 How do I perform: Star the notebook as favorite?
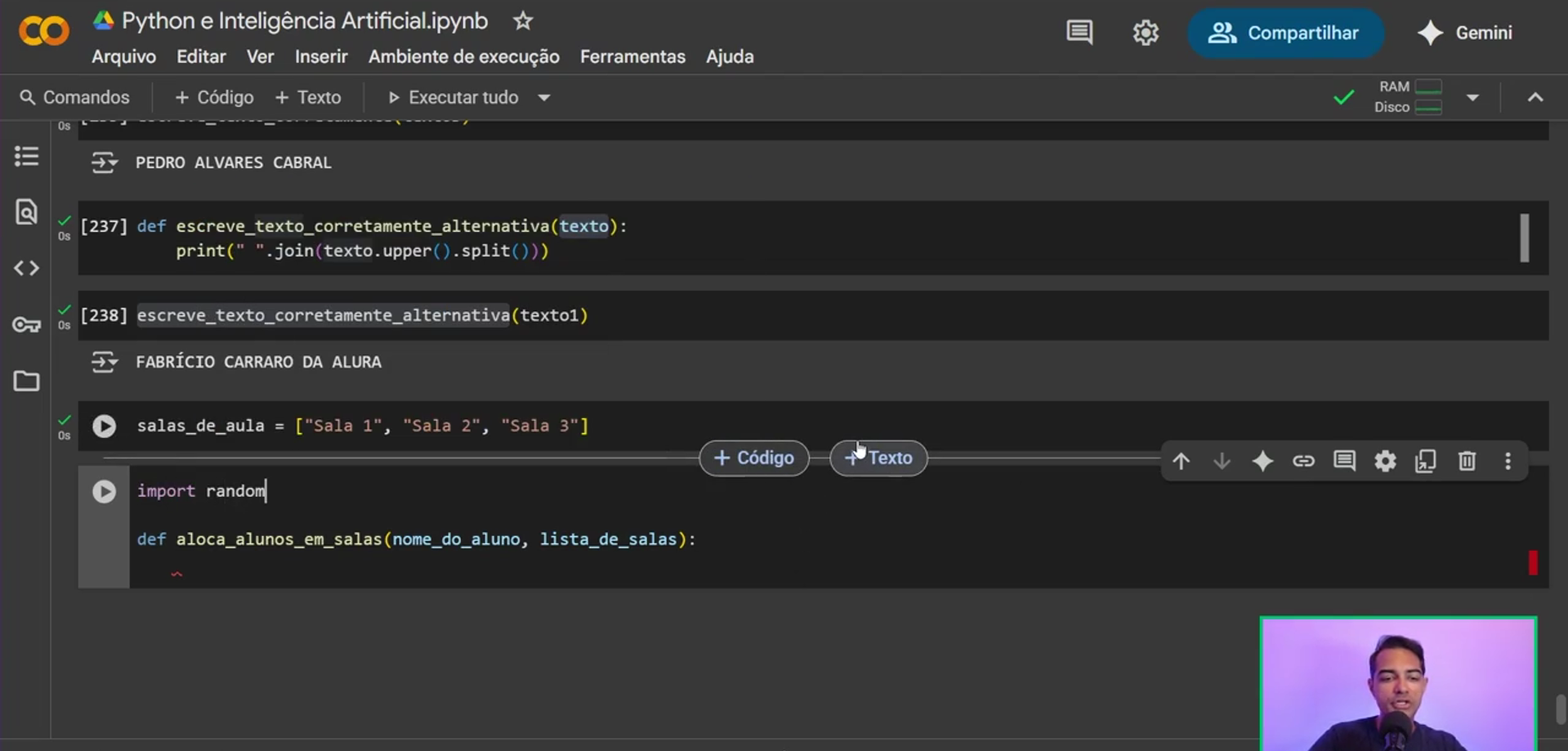pyautogui.click(x=521, y=21)
